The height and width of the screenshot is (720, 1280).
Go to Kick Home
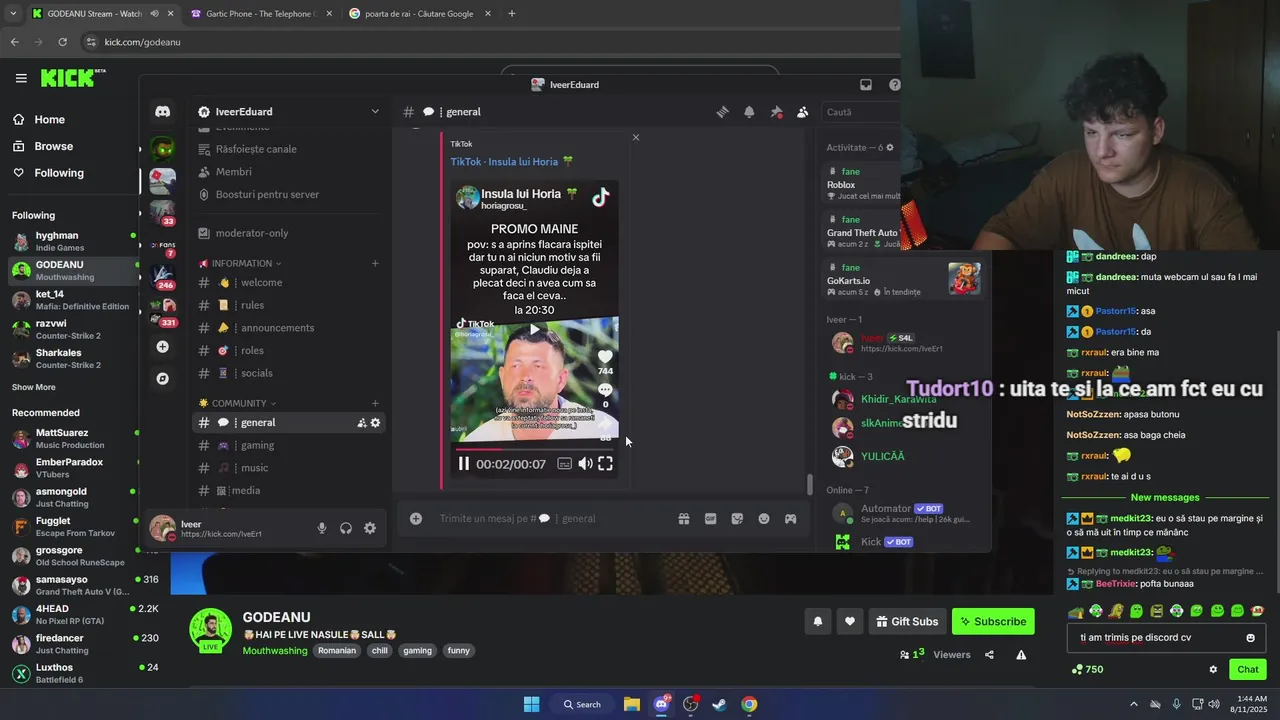pyautogui.click(x=40, y=119)
